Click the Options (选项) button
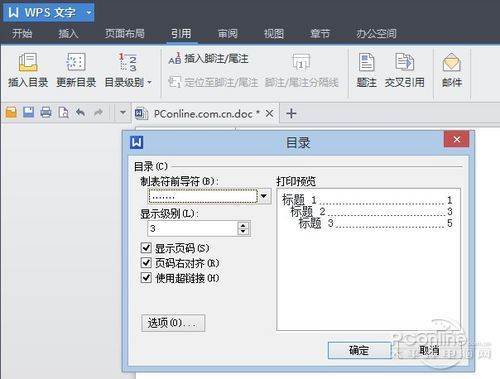The image size is (500, 379). point(173,323)
